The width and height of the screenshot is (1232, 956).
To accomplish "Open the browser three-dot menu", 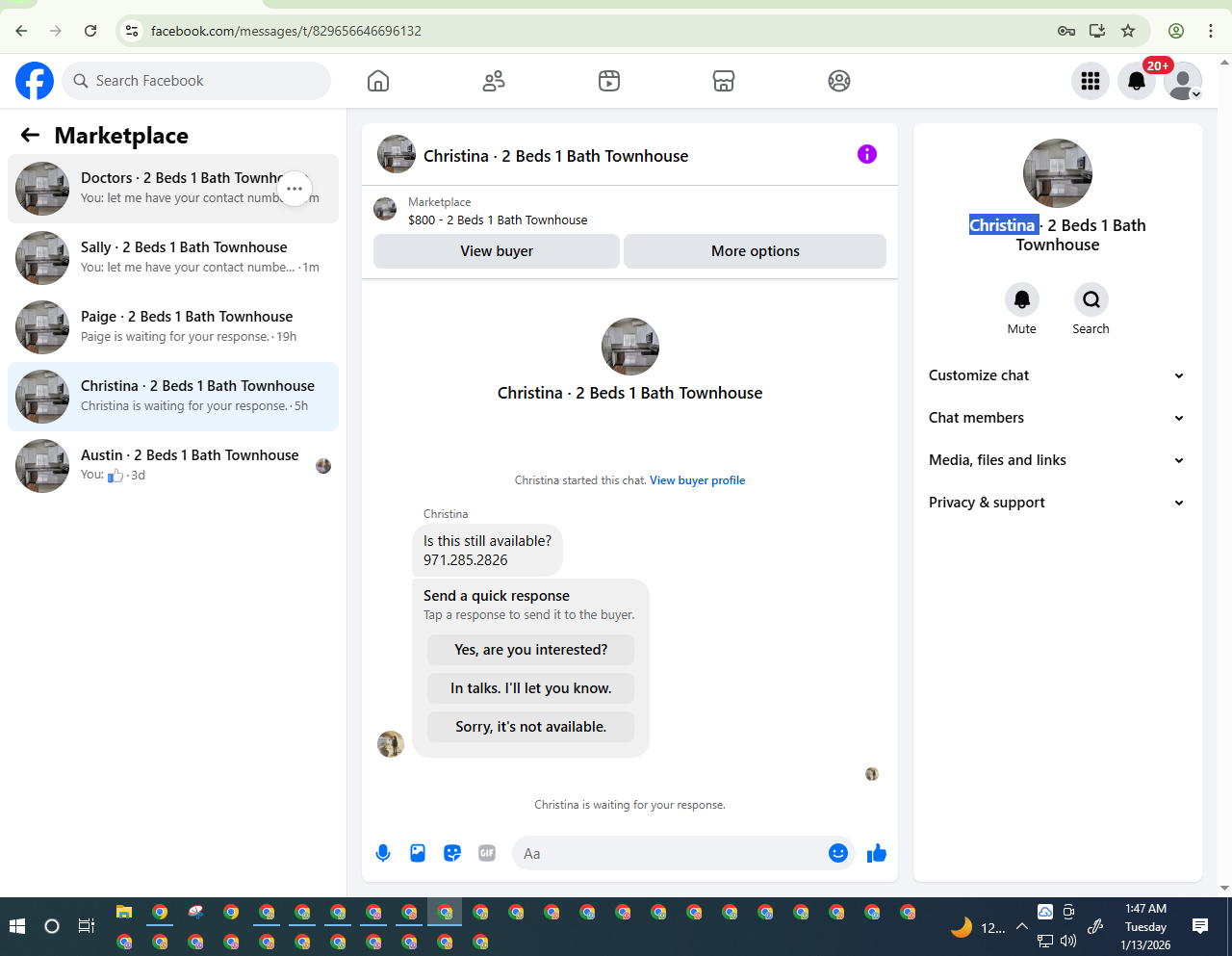I will (x=1211, y=31).
